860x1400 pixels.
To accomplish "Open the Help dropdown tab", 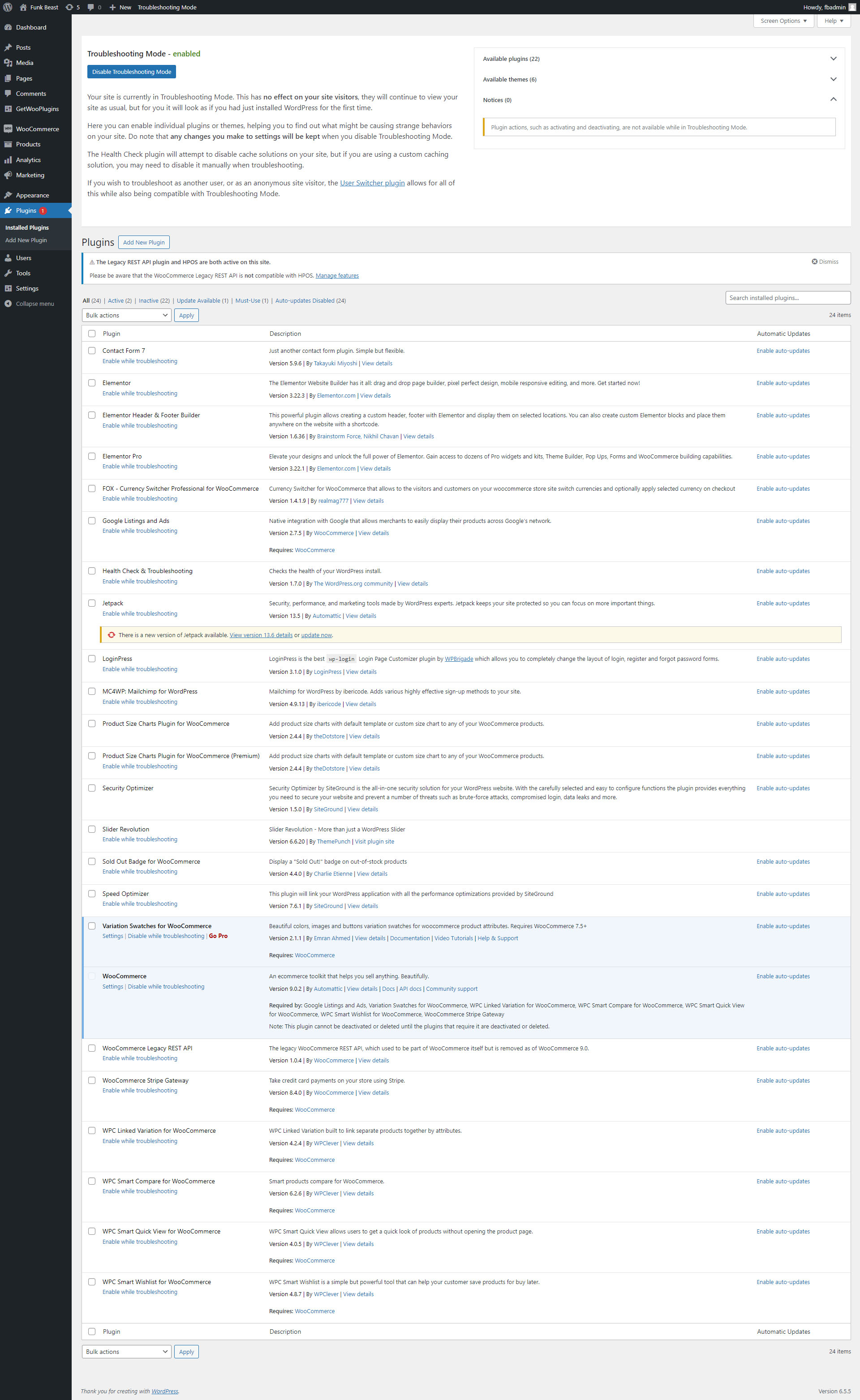I will coord(834,21).
